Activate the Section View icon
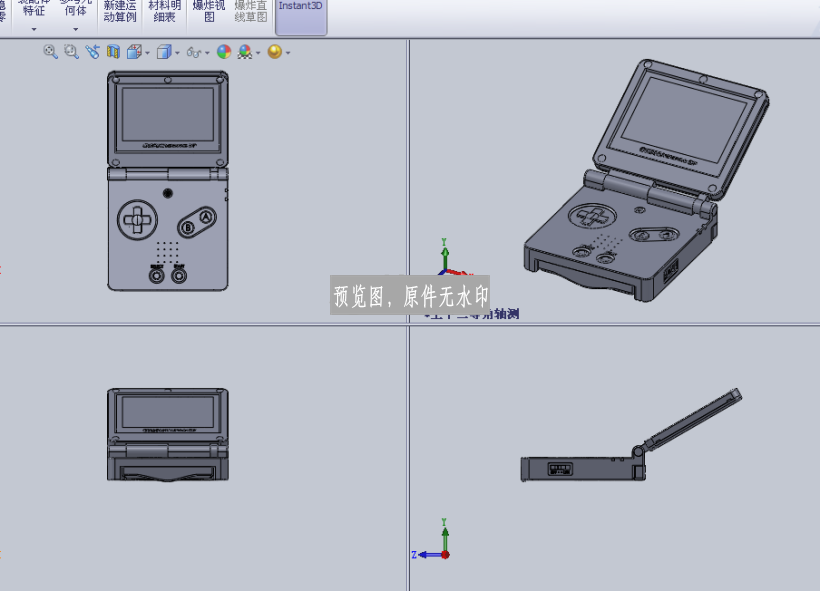The height and width of the screenshot is (591, 820). coord(113,51)
